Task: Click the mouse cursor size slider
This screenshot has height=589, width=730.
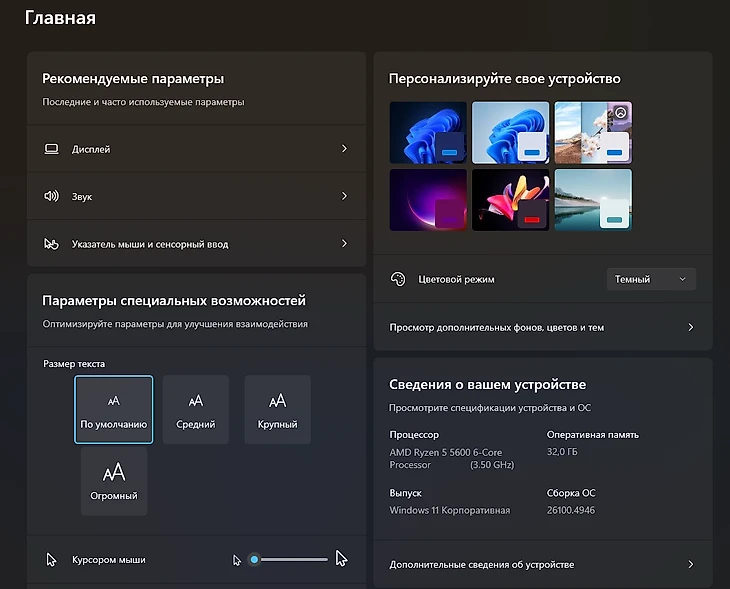Action: [x=290, y=560]
